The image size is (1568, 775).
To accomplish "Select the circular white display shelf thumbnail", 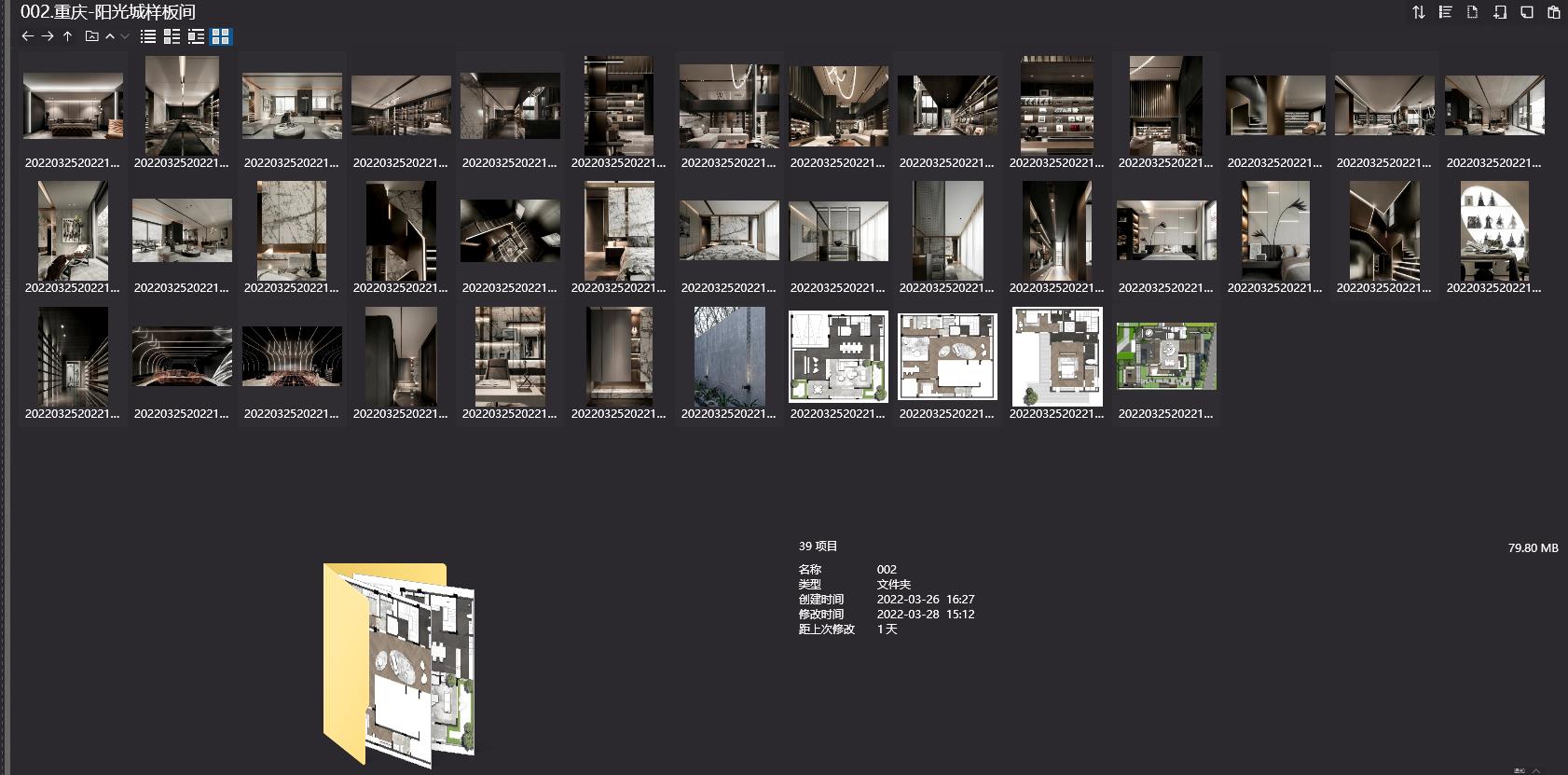I will [x=1493, y=231].
